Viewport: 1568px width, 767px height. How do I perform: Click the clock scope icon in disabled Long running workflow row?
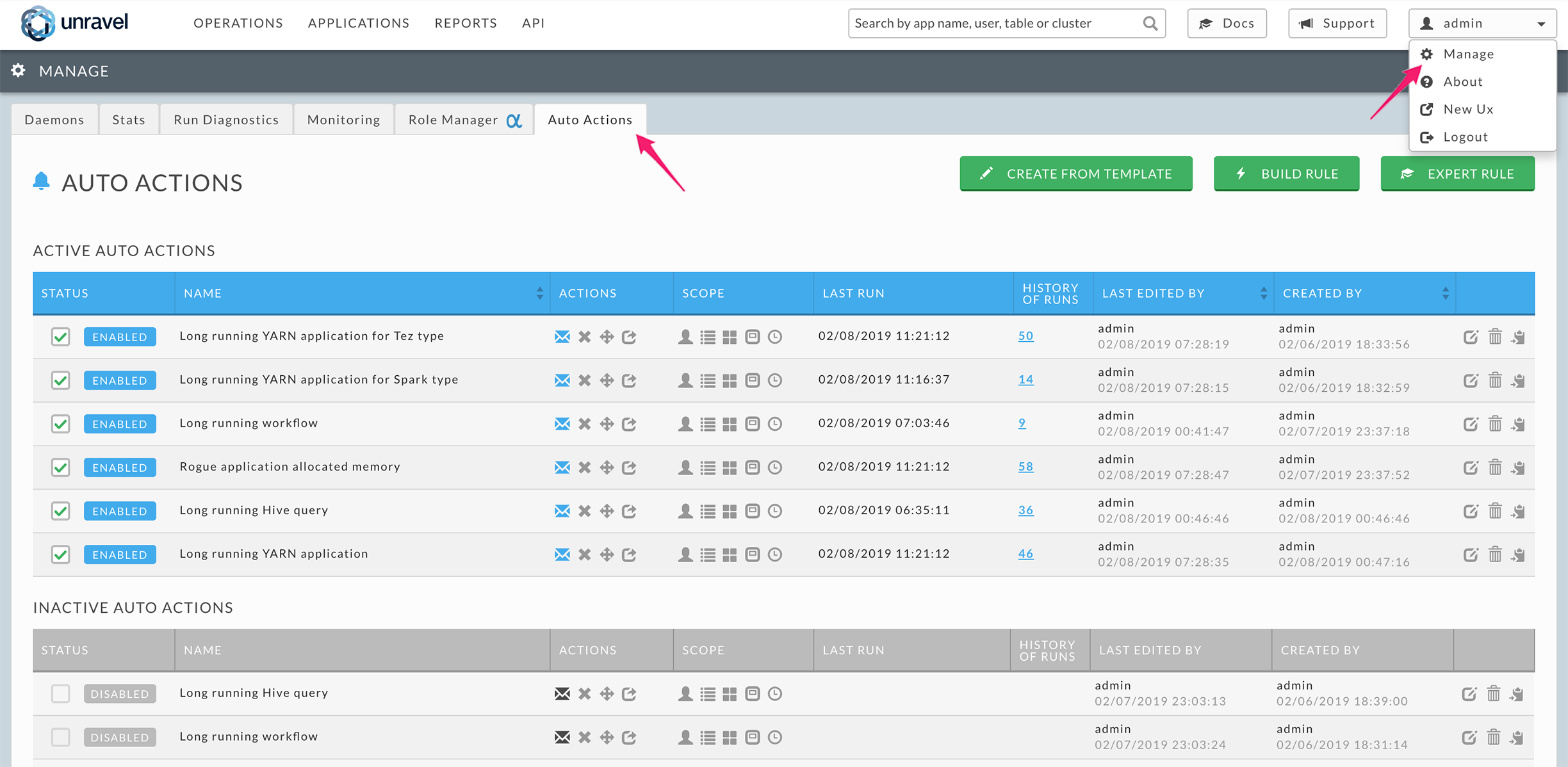(775, 737)
